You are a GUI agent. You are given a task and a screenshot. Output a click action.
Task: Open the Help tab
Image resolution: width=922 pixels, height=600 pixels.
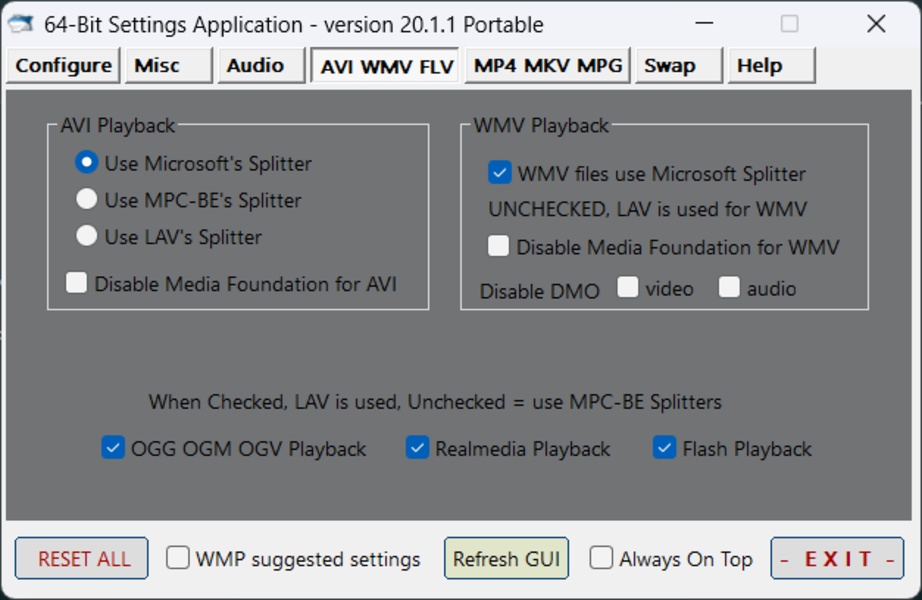[771, 66]
